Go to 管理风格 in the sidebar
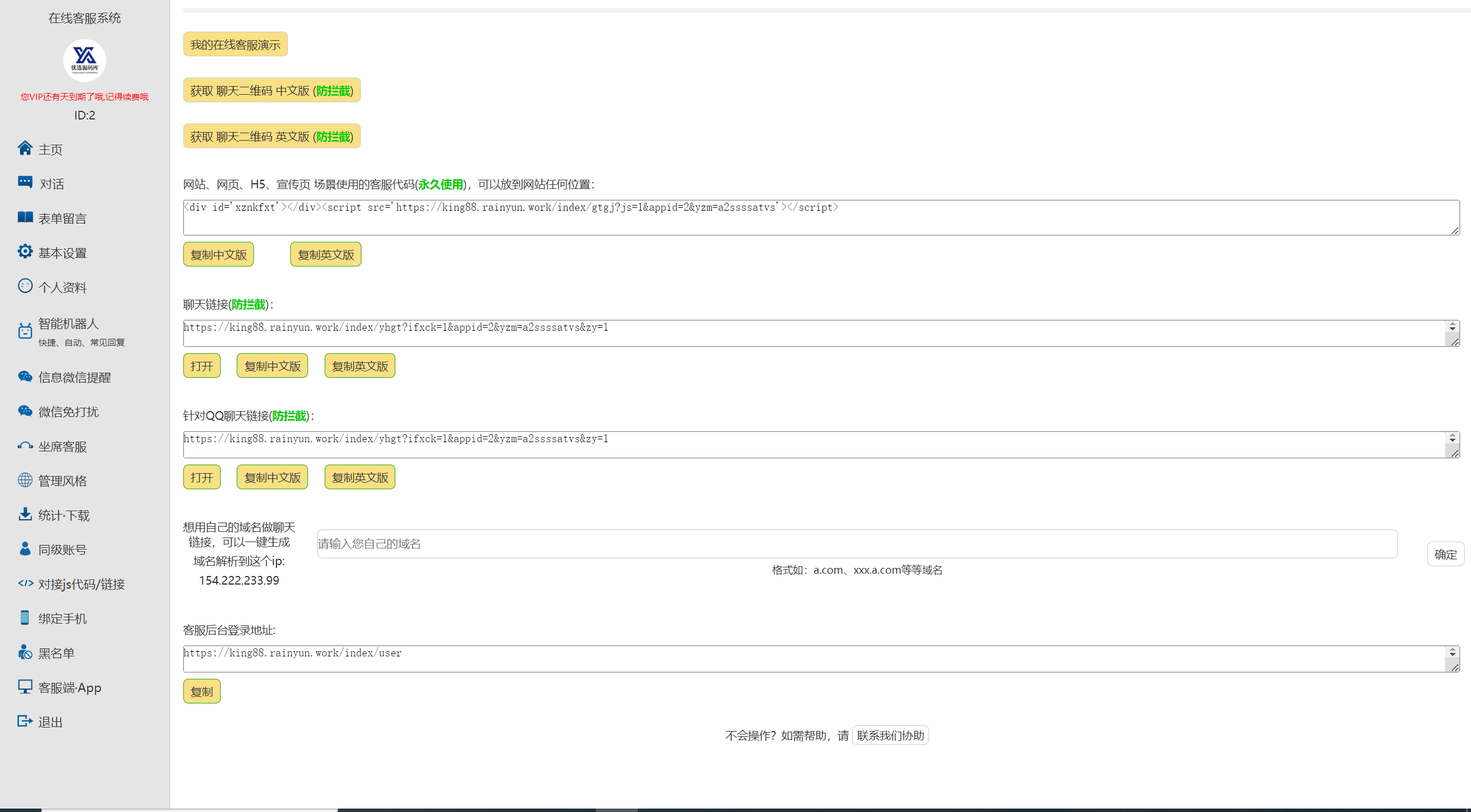 tap(63, 481)
